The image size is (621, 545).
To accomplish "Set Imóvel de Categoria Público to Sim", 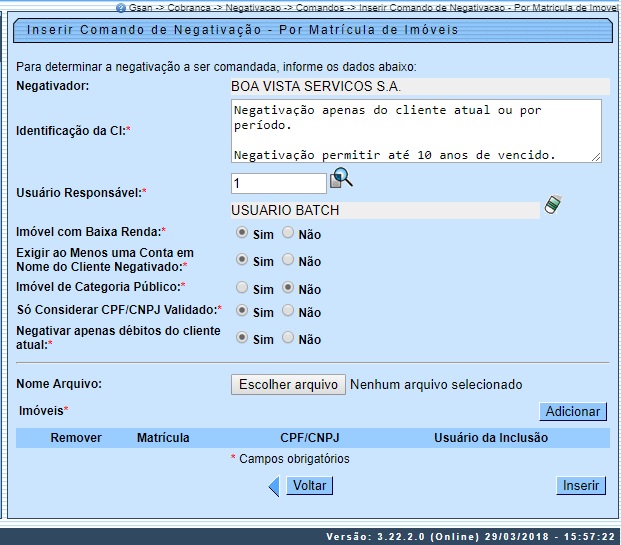I will click(241, 288).
